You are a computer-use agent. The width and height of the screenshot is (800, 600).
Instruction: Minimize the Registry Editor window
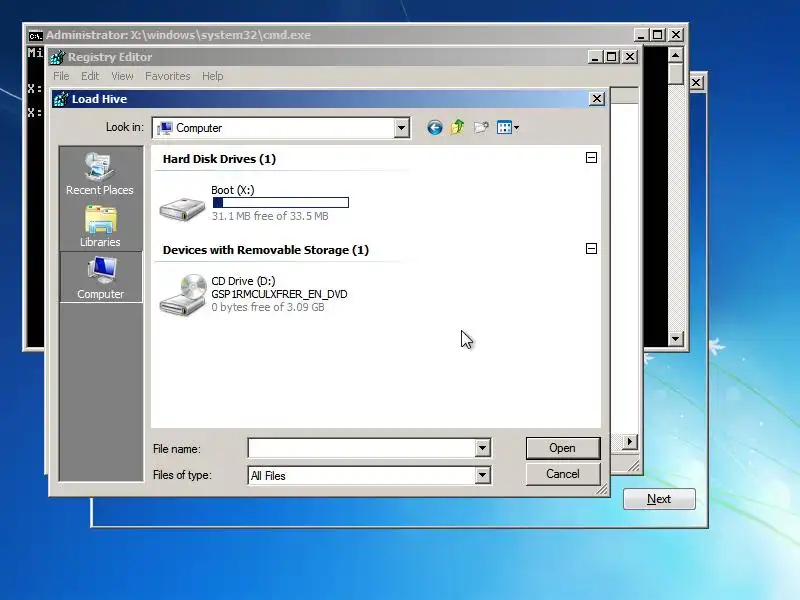595,57
